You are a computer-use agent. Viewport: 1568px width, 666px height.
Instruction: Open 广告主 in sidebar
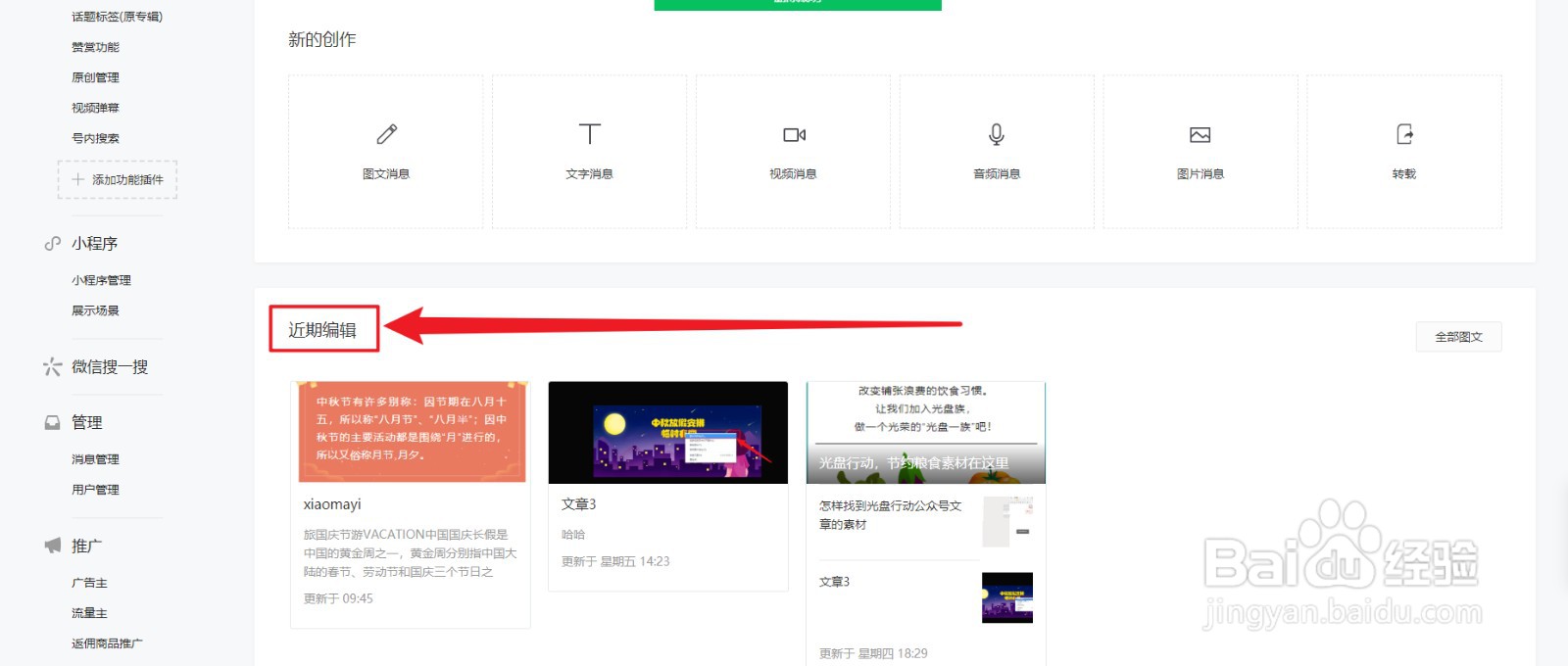[x=89, y=583]
